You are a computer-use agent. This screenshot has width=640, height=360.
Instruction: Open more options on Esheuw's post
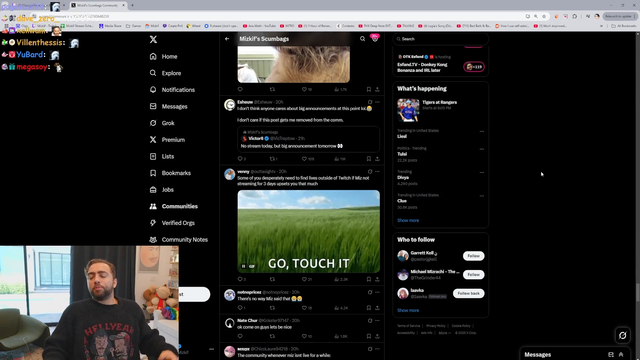coord(377,102)
